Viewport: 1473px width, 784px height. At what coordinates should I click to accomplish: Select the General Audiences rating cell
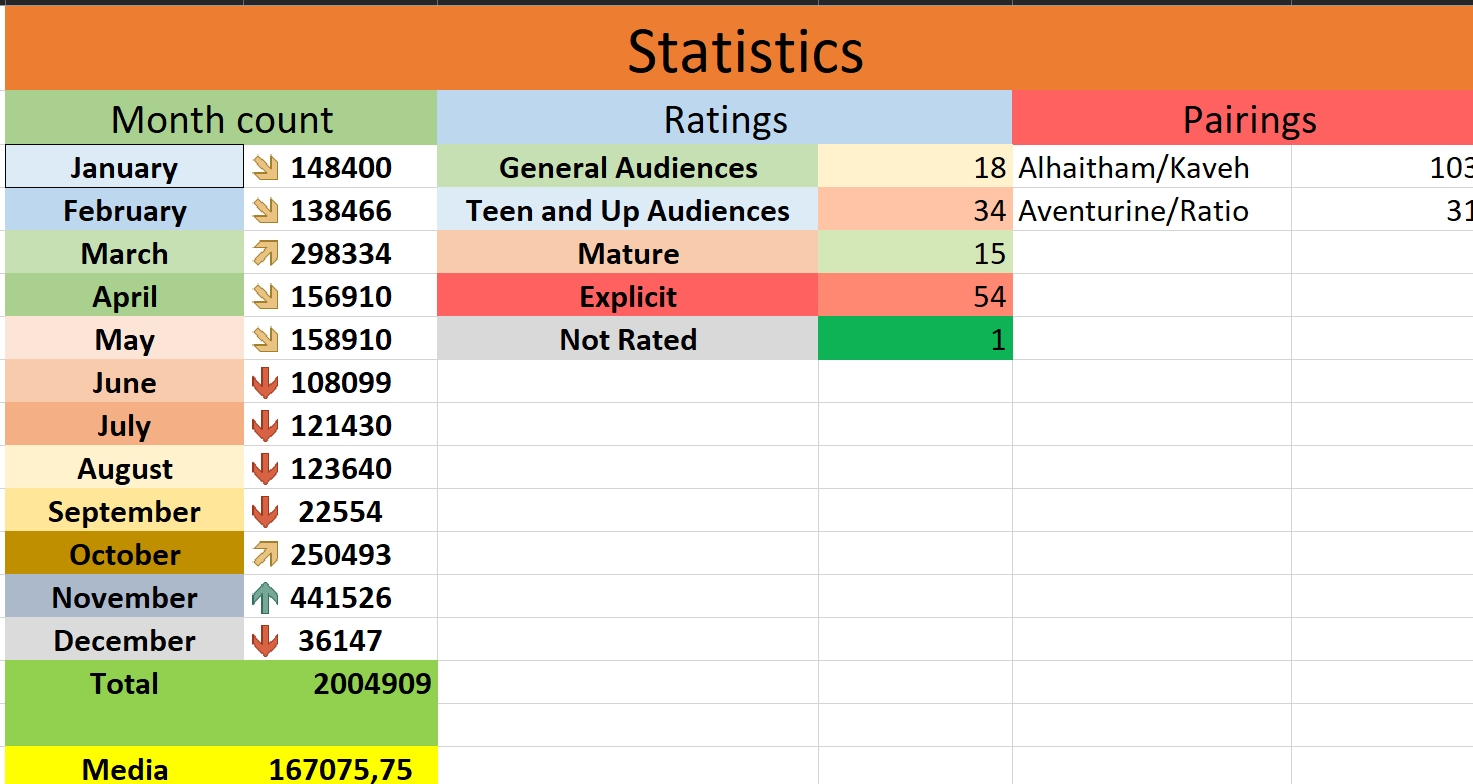[628, 168]
